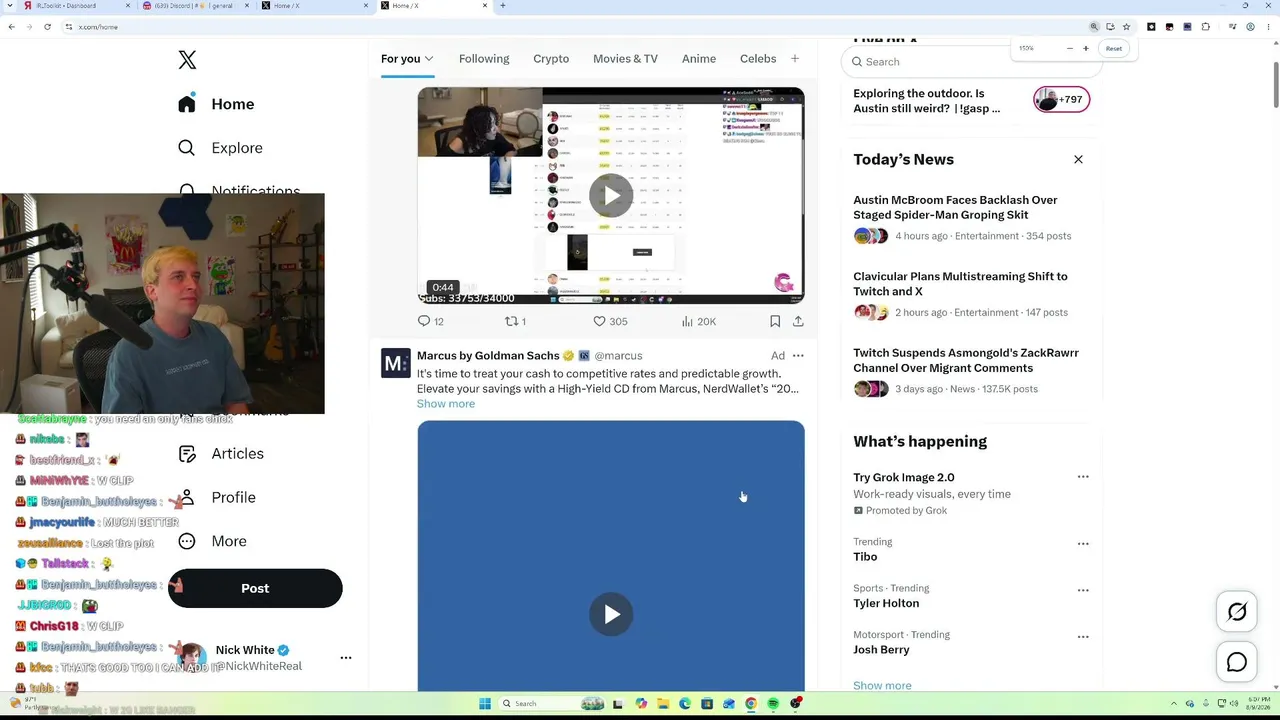Reload the page in the browser toolbar

tap(47, 27)
